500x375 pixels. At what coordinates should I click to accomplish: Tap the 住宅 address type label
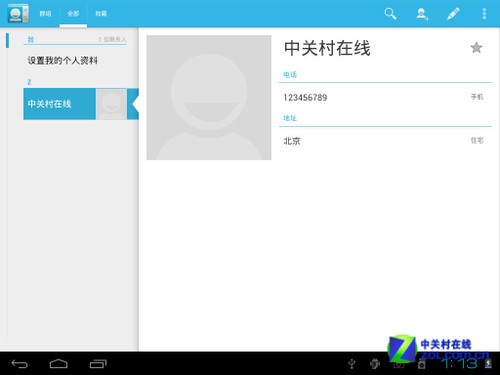(477, 140)
